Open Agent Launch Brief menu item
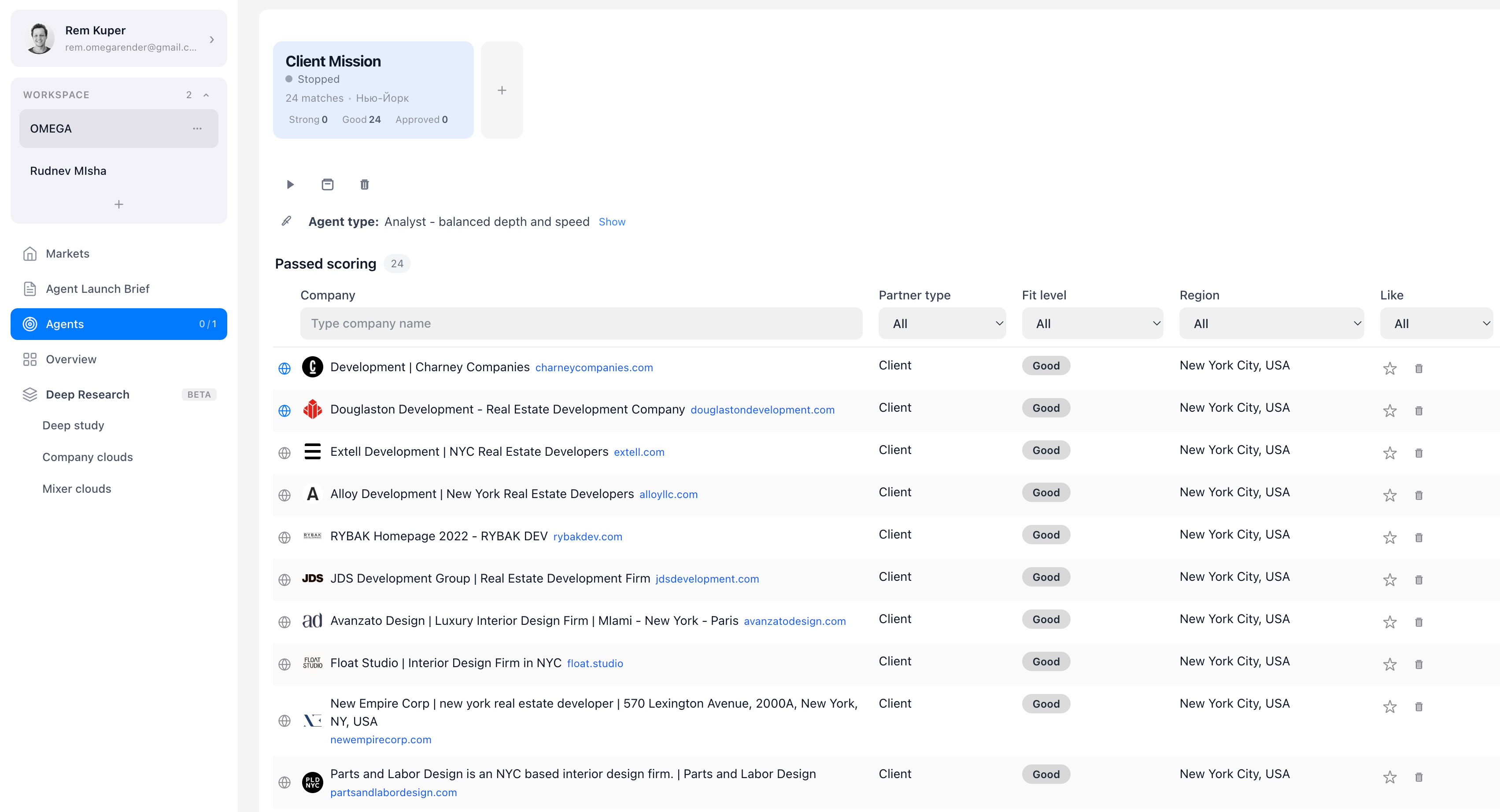 click(97, 289)
